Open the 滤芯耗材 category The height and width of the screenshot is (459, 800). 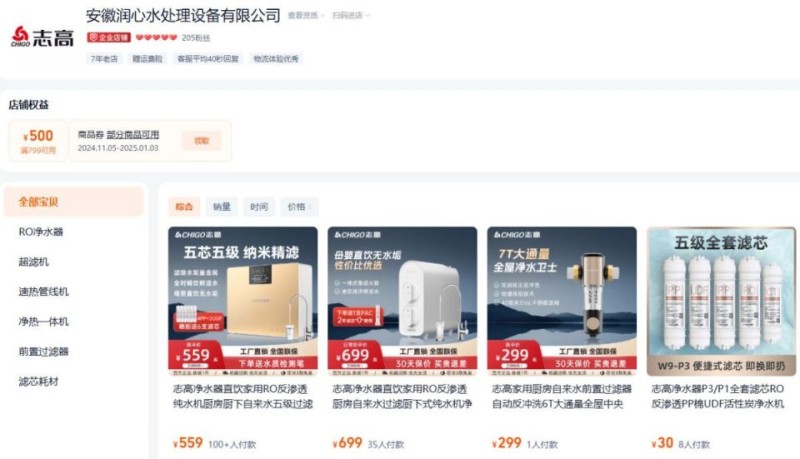click(38, 381)
